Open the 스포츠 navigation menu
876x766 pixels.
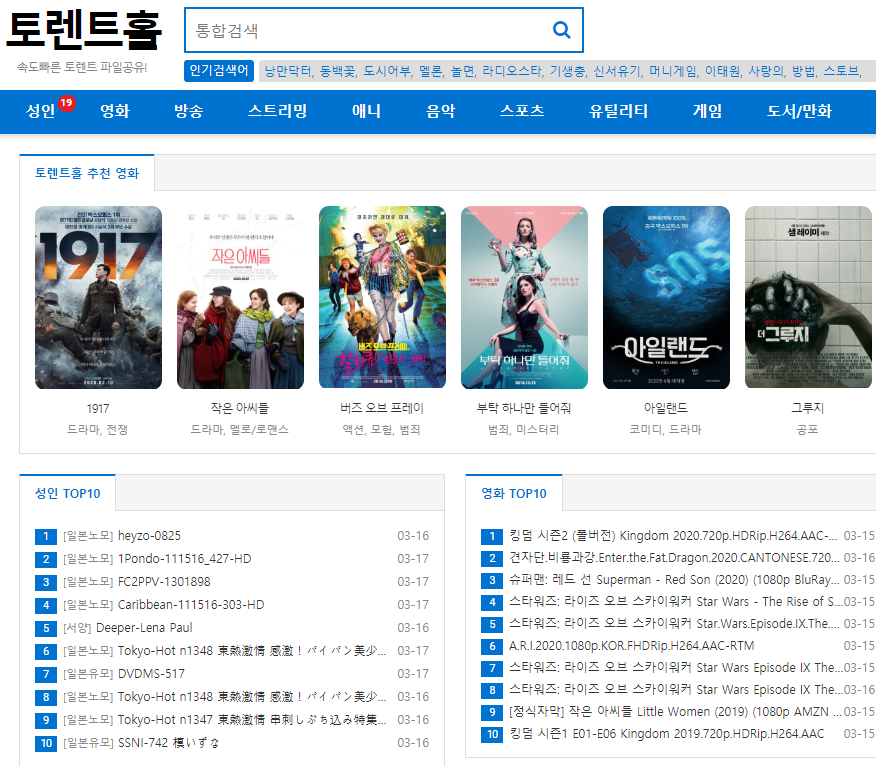[522, 111]
